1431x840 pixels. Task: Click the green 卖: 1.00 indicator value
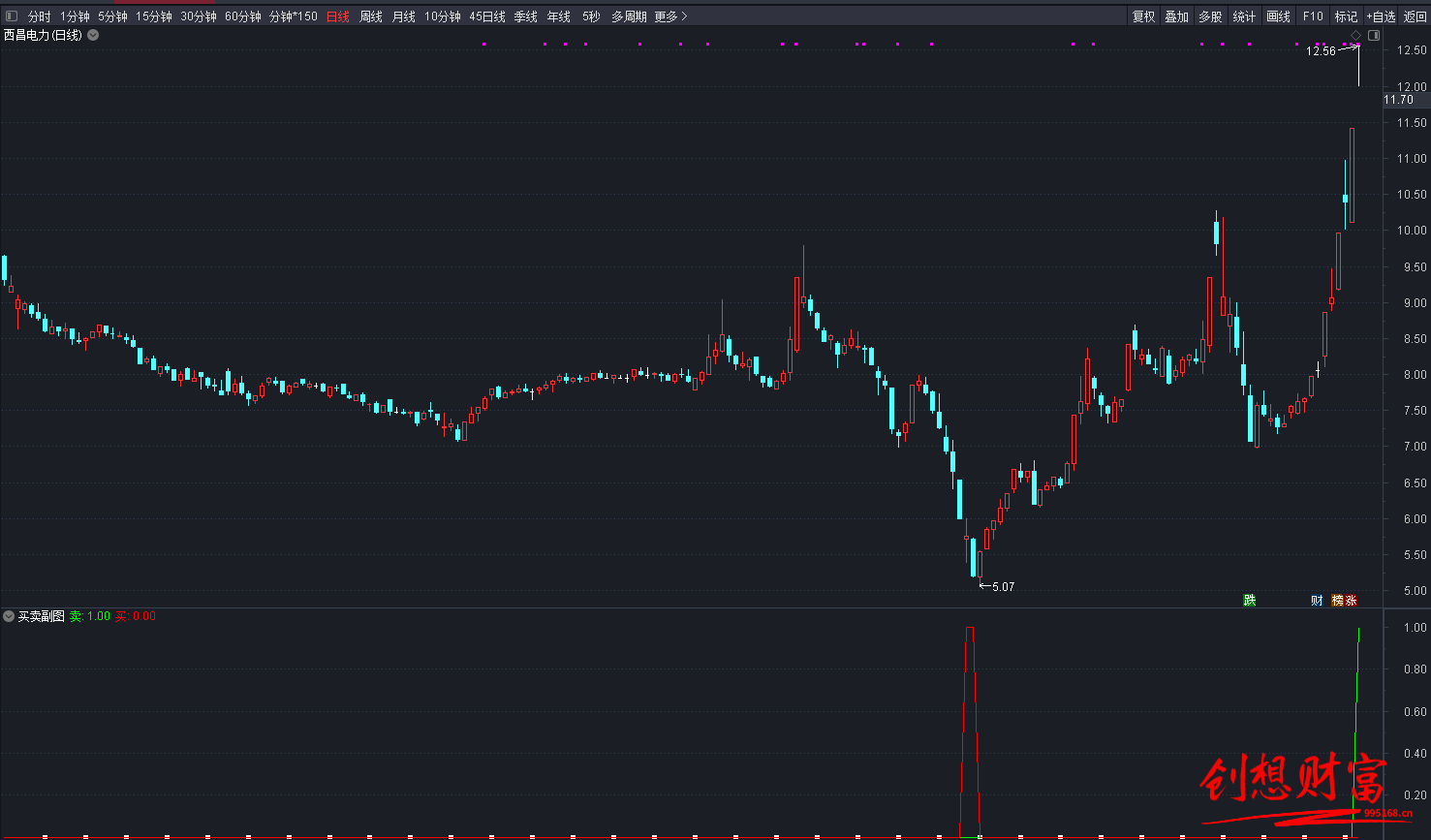click(90, 616)
